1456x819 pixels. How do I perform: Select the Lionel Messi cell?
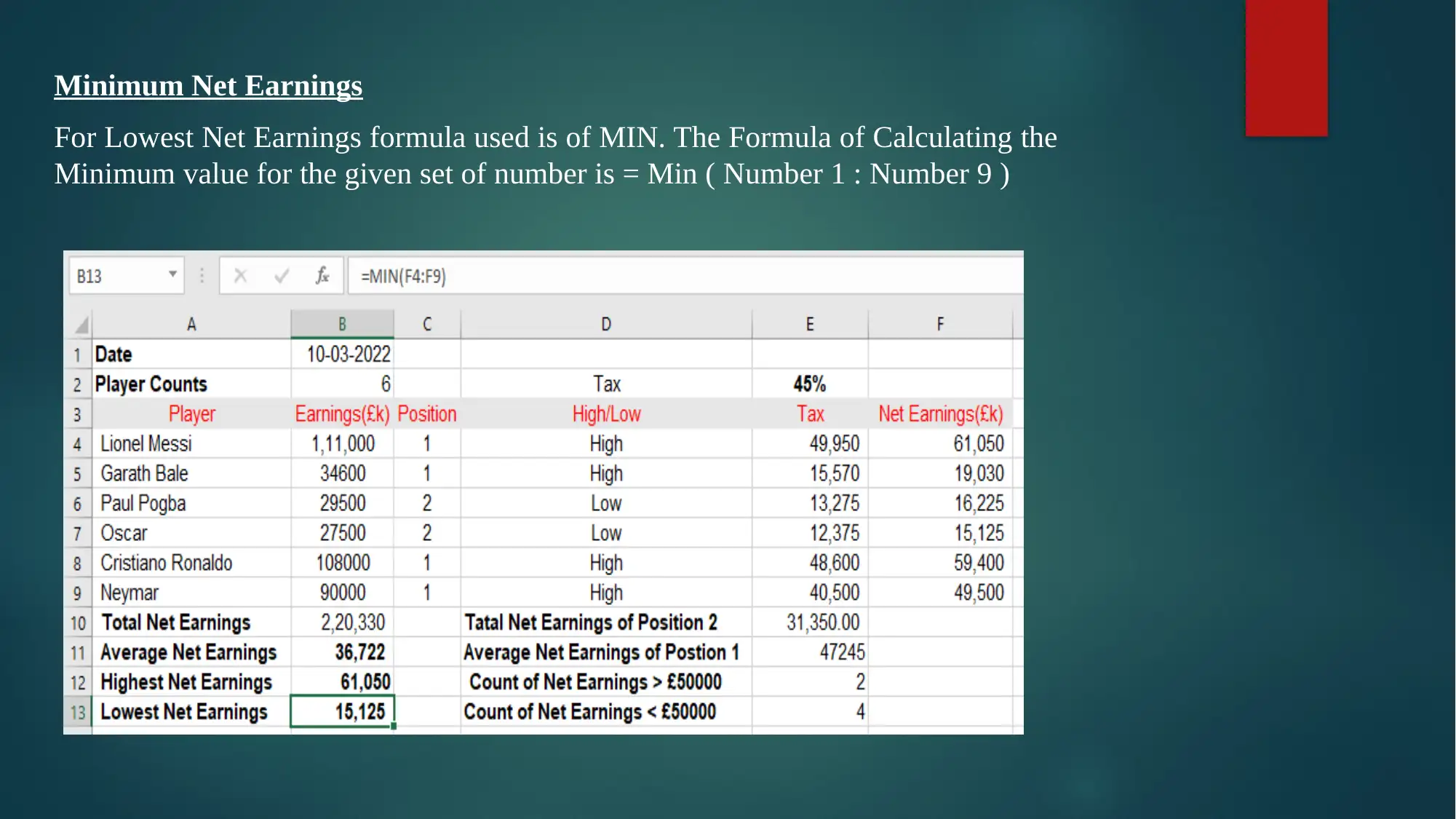(191, 444)
